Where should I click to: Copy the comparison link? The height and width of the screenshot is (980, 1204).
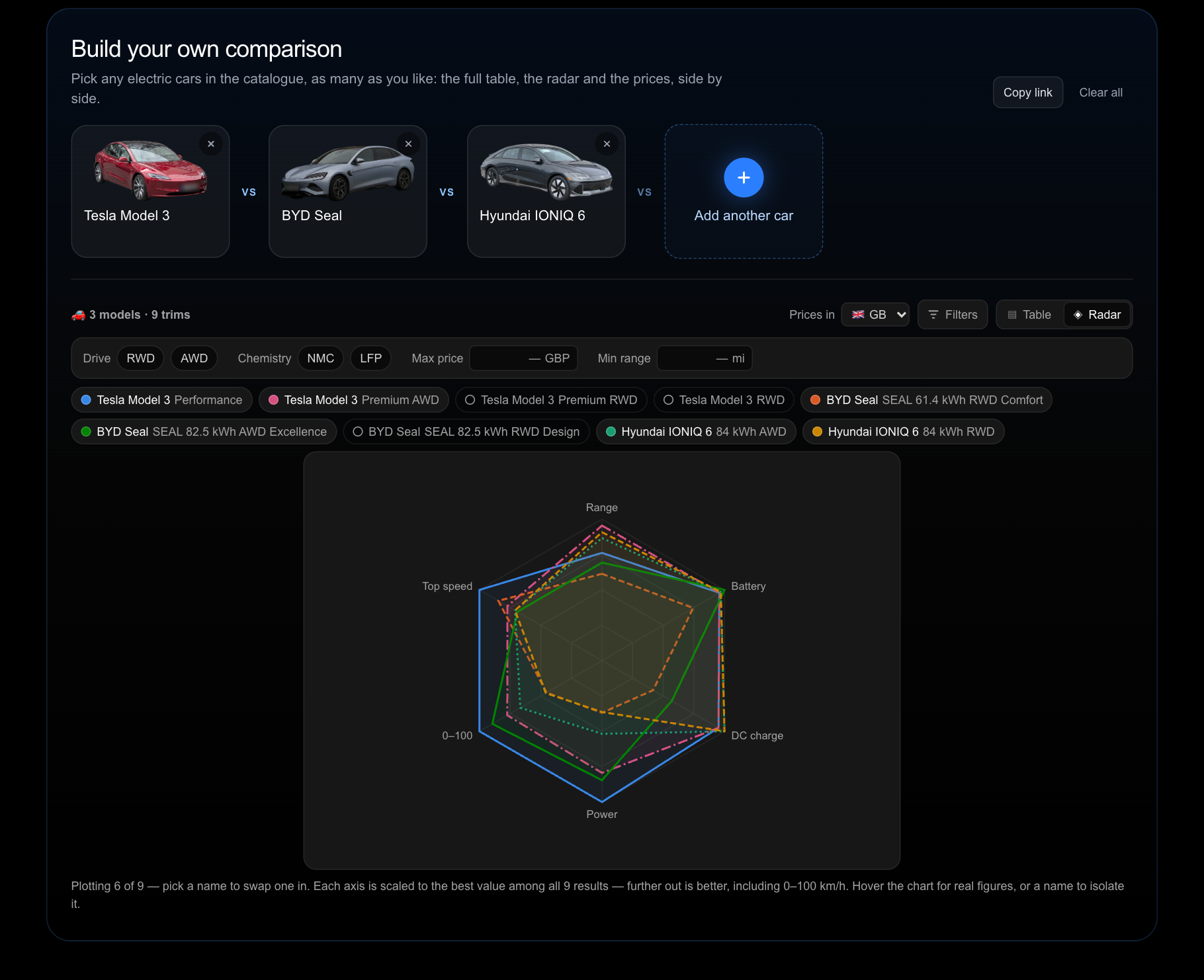pos(1027,93)
